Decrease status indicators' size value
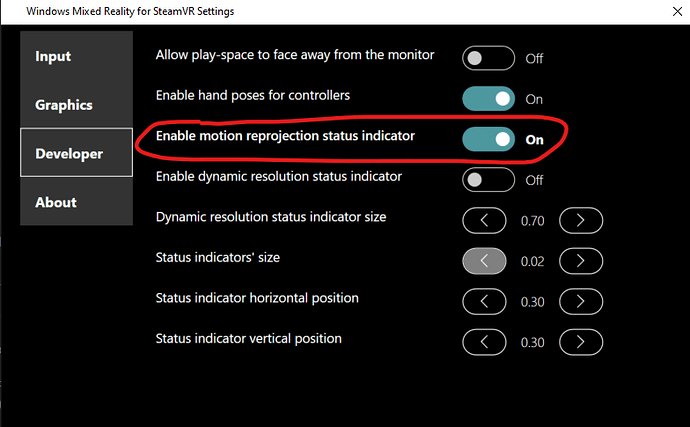 (x=484, y=260)
